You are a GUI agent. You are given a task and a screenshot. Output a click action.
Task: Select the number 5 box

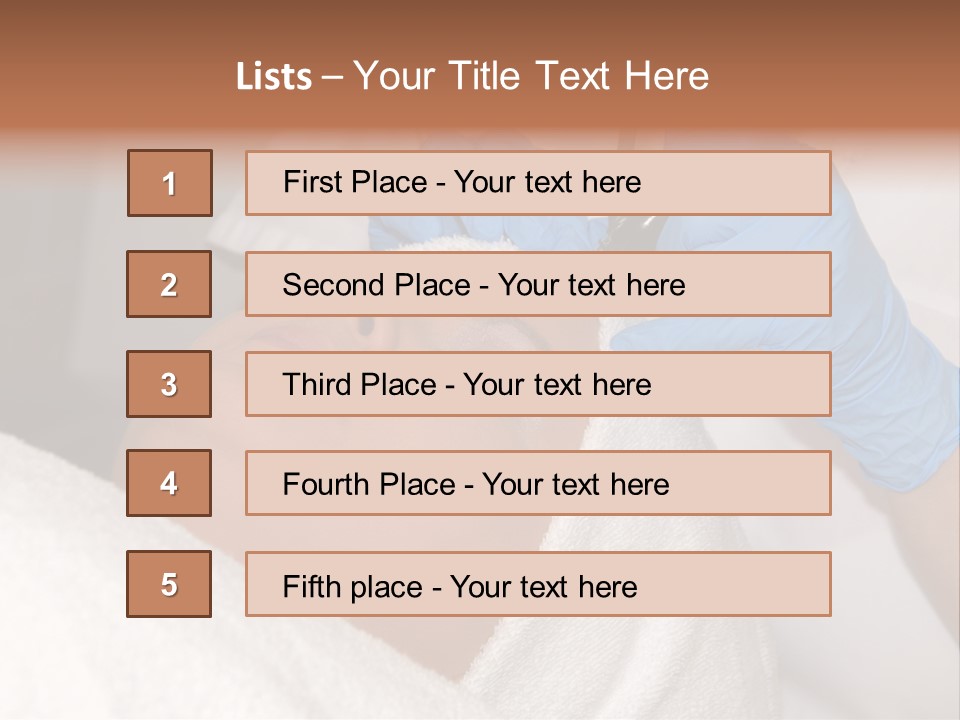pyautogui.click(x=169, y=584)
